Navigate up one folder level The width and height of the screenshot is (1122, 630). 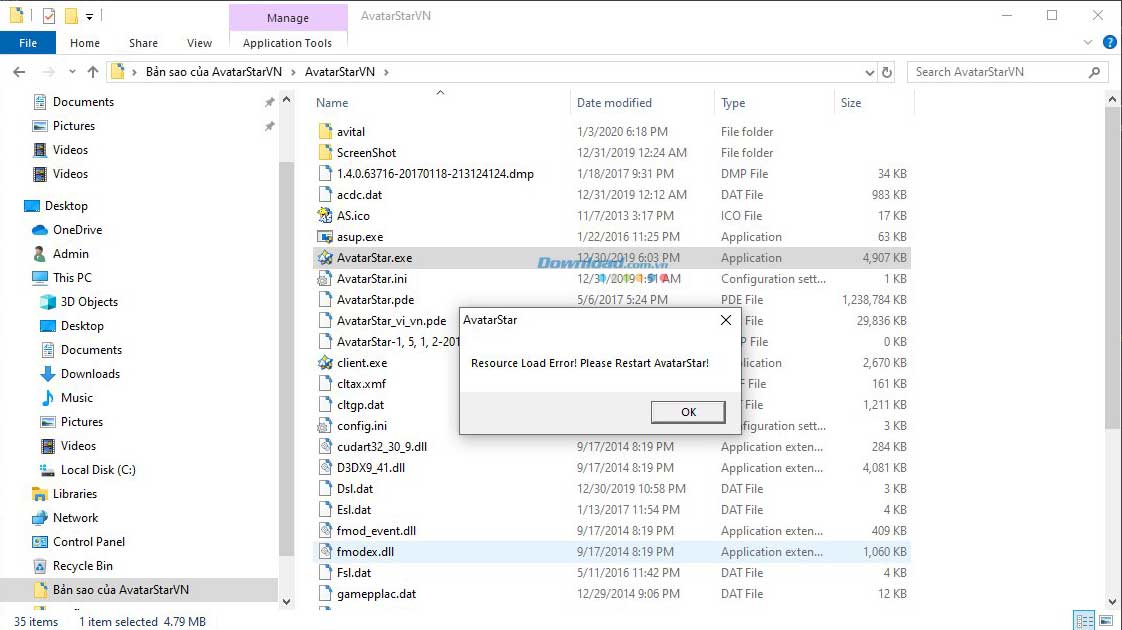tap(92, 71)
